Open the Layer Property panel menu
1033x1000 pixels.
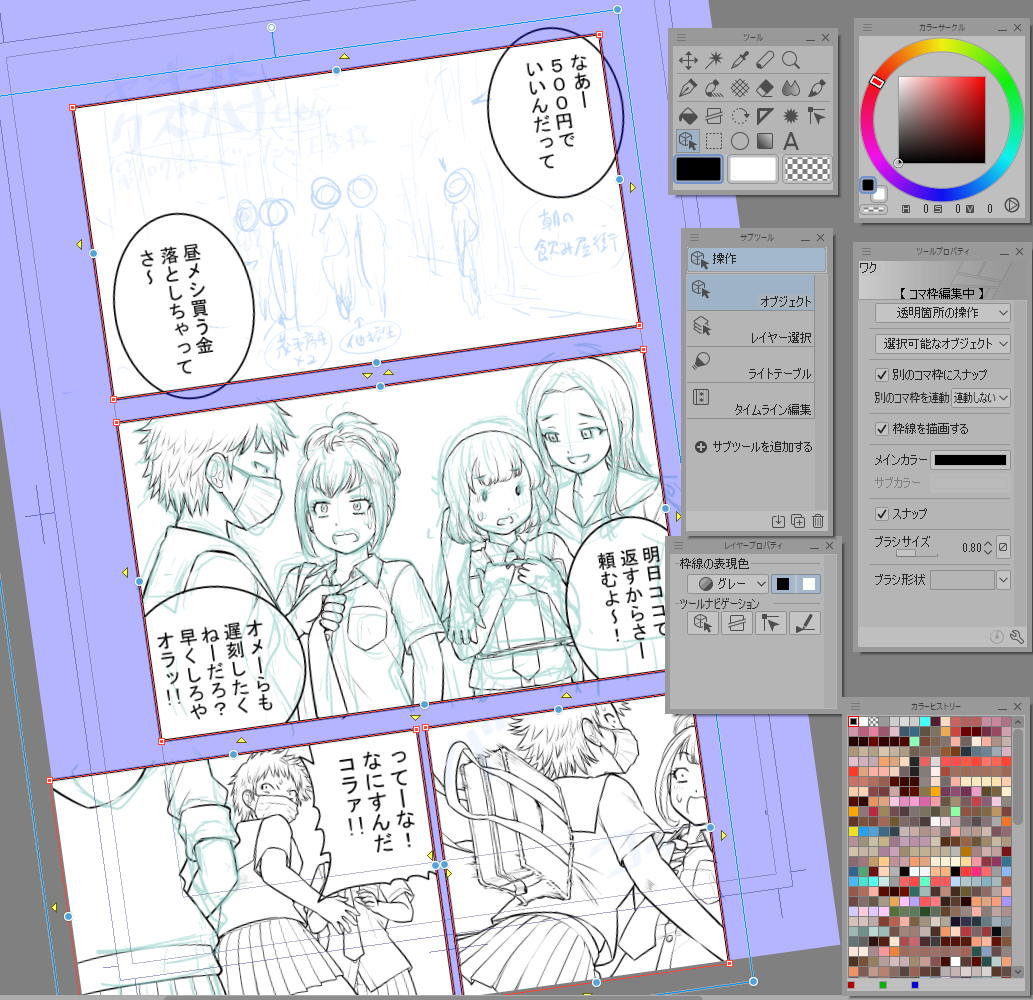coord(679,545)
